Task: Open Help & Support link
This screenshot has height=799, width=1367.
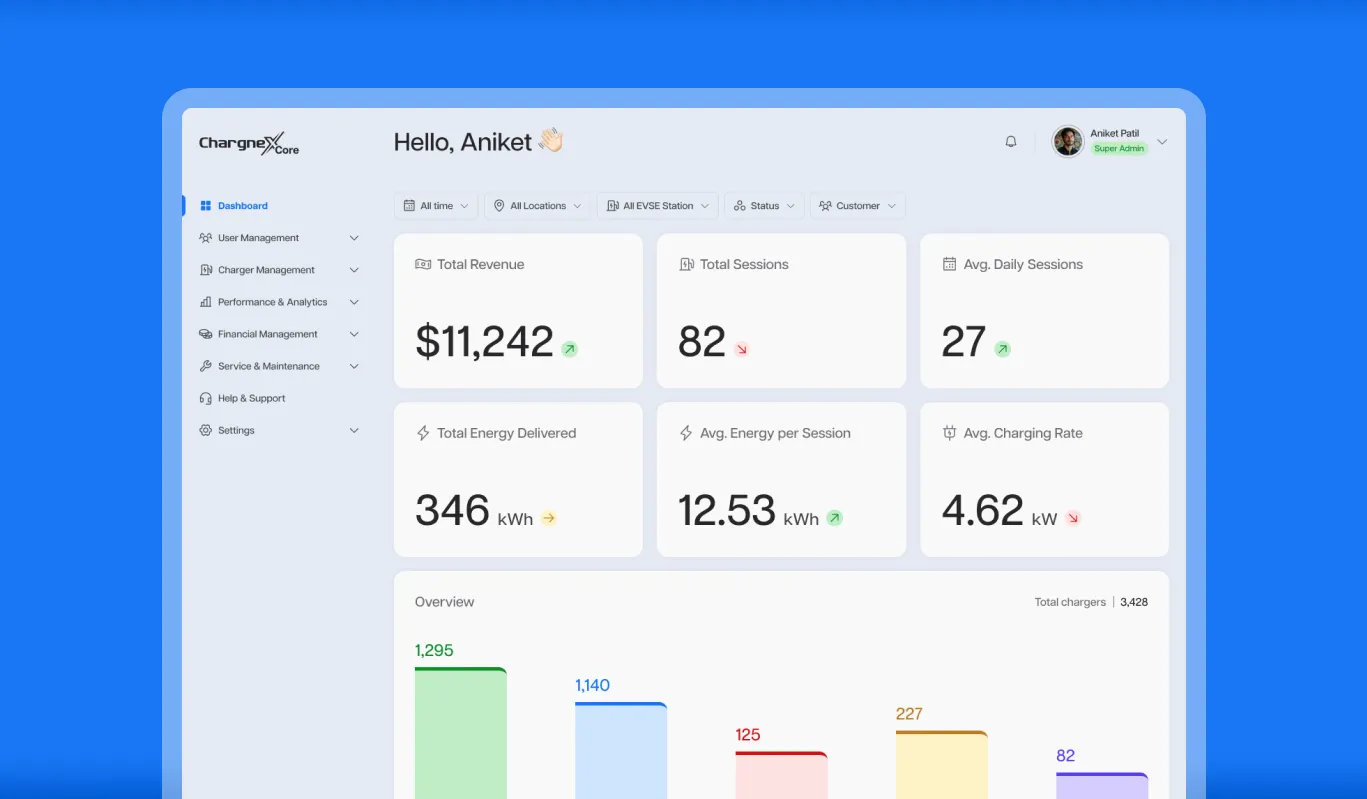Action: click(252, 398)
